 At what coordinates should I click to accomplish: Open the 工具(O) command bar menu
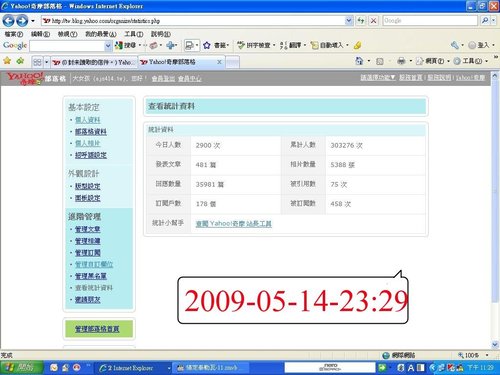(471, 61)
